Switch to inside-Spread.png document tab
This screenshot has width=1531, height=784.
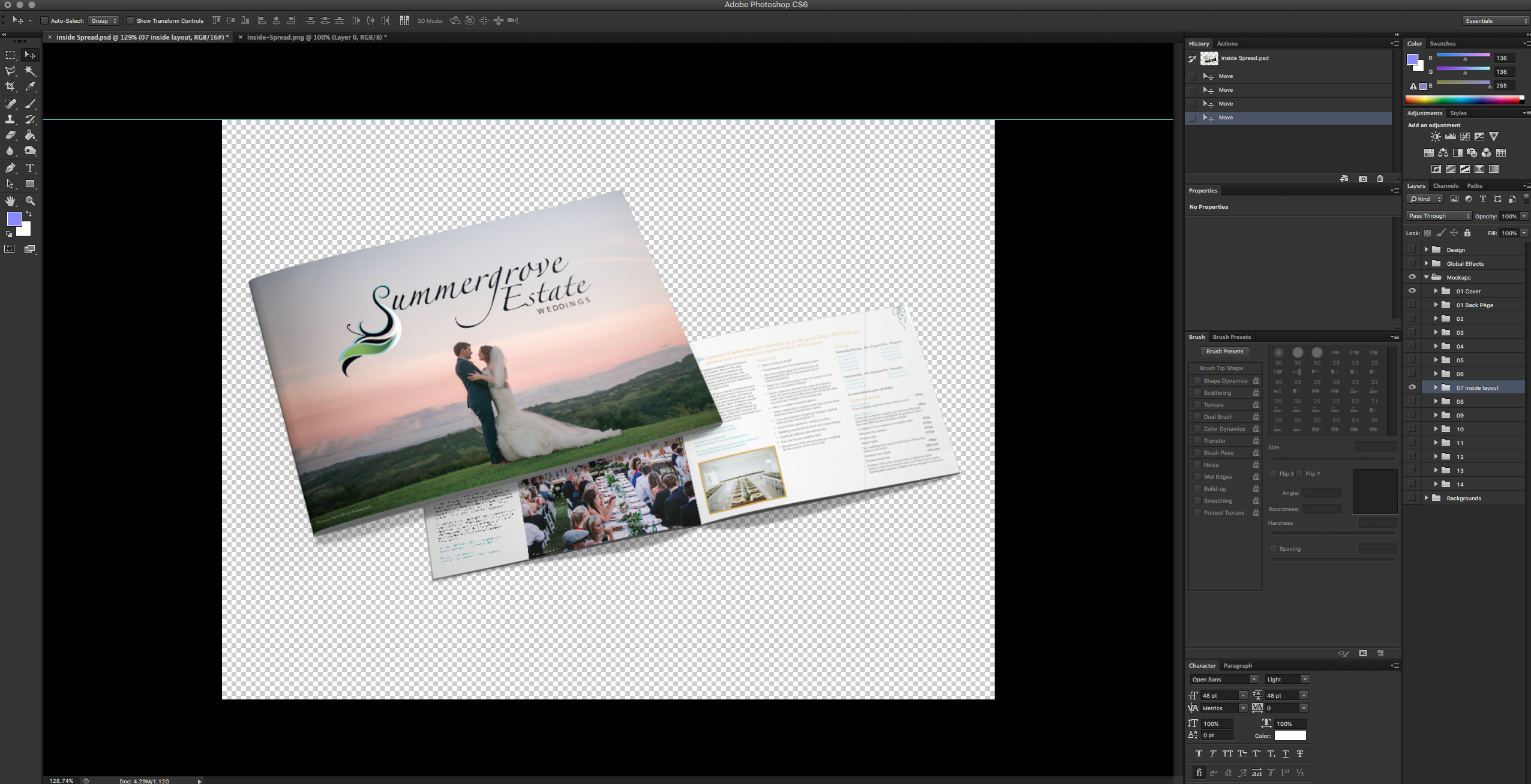click(x=317, y=37)
